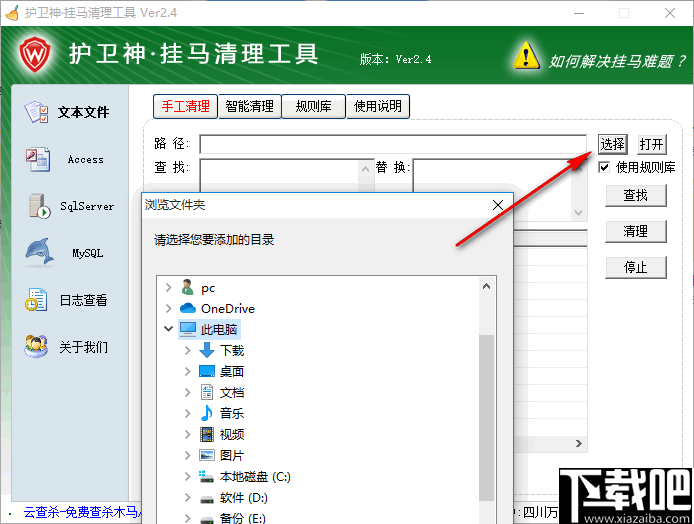Expand the 软件 (D:) node

(188, 497)
